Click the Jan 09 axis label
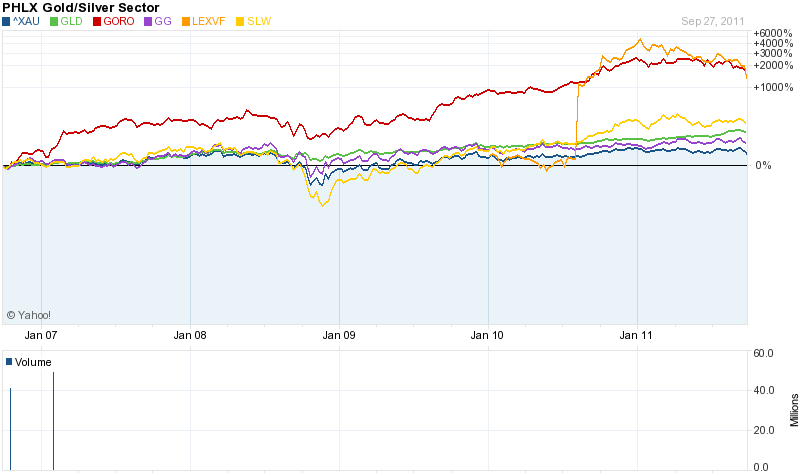 [x=339, y=335]
